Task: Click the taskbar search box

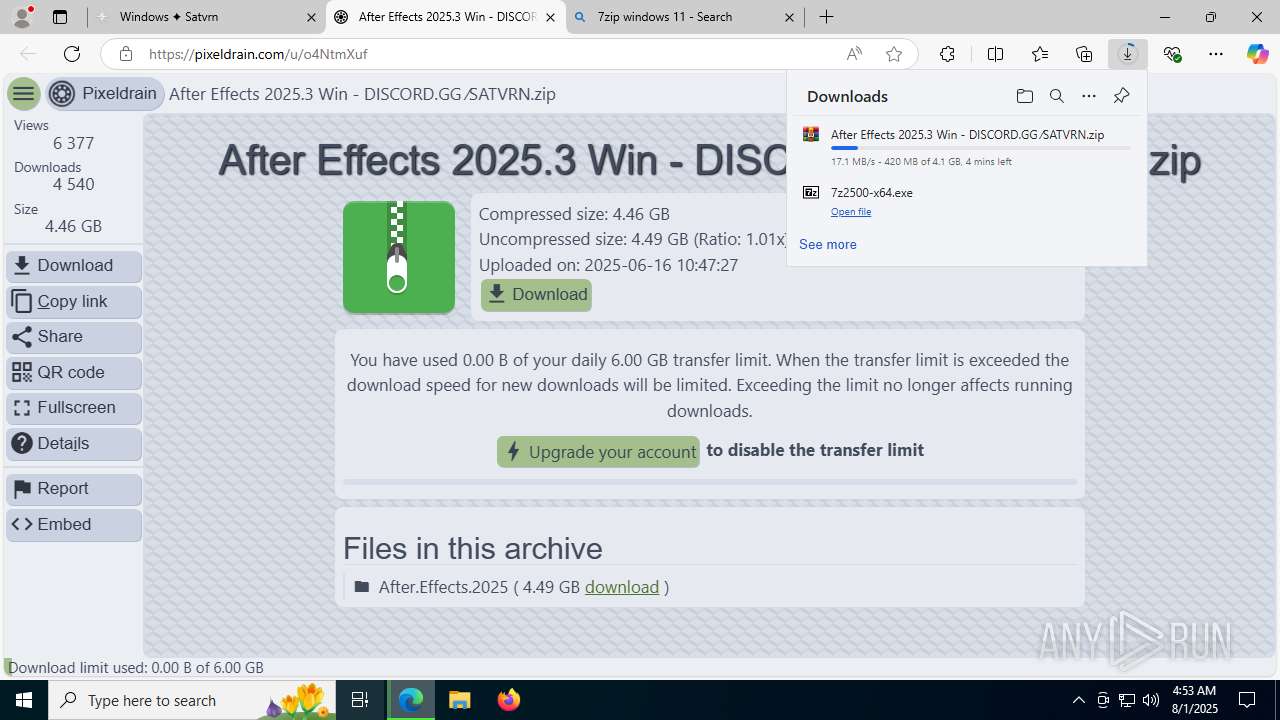Action: pyautogui.click(x=192, y=700)
